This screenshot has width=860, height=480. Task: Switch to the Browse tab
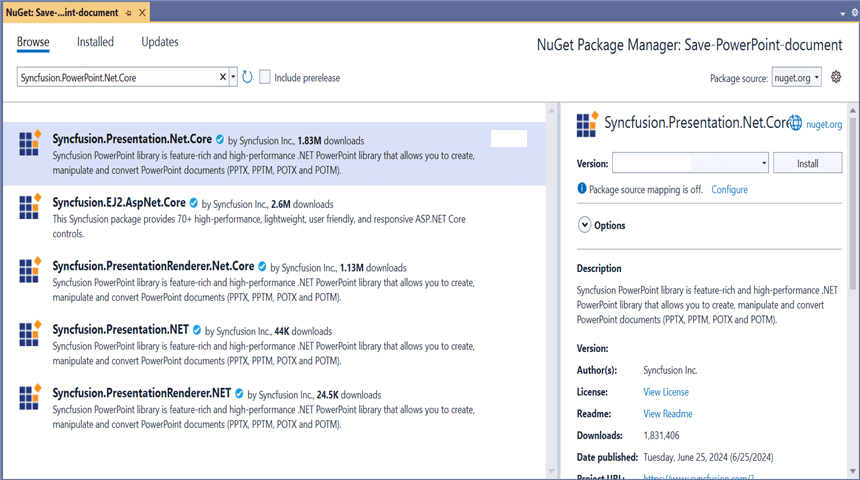point(33,42)
